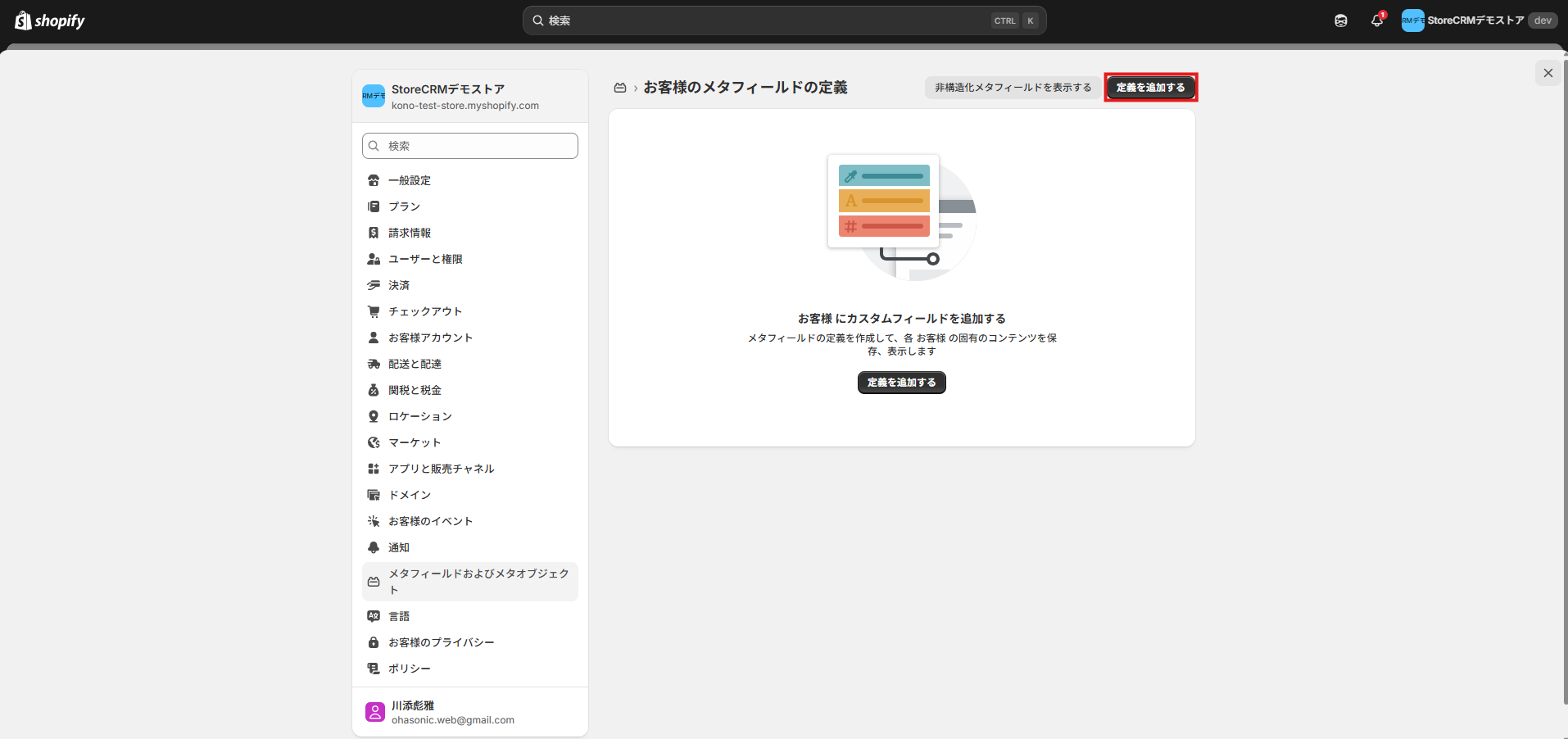Click the Shopify logo in top bar

click(50, 20)
